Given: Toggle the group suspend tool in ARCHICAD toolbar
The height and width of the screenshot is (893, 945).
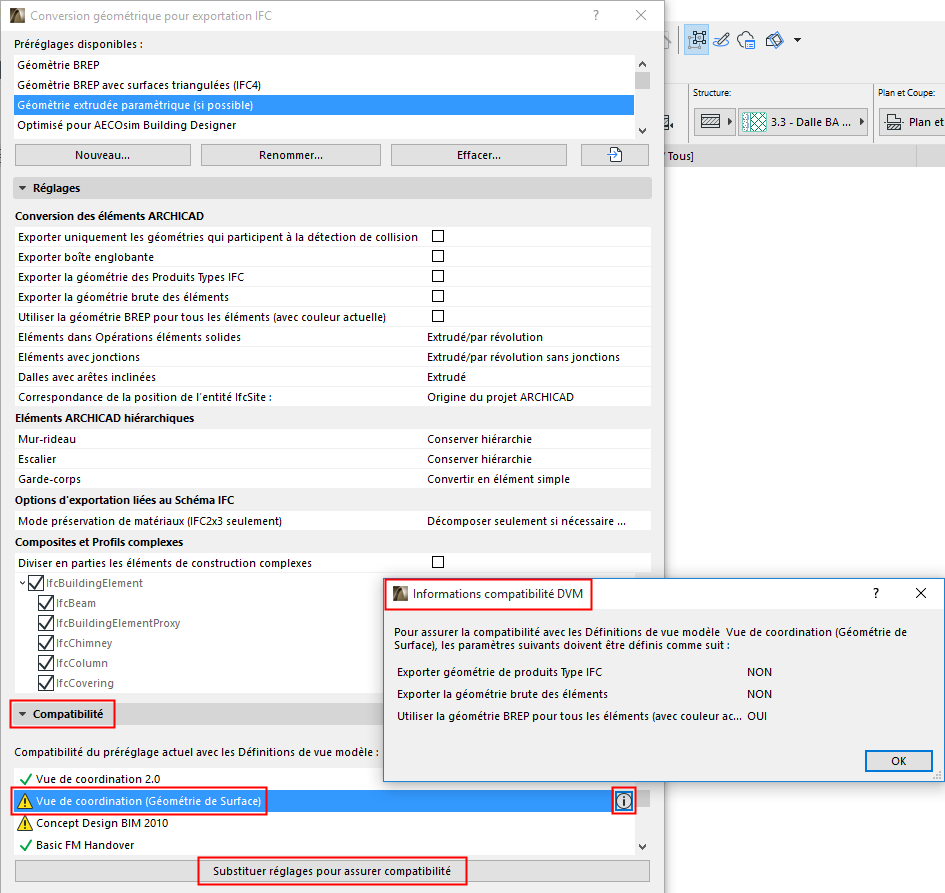Looking at the screenshot, I should (x=697, y=40).
